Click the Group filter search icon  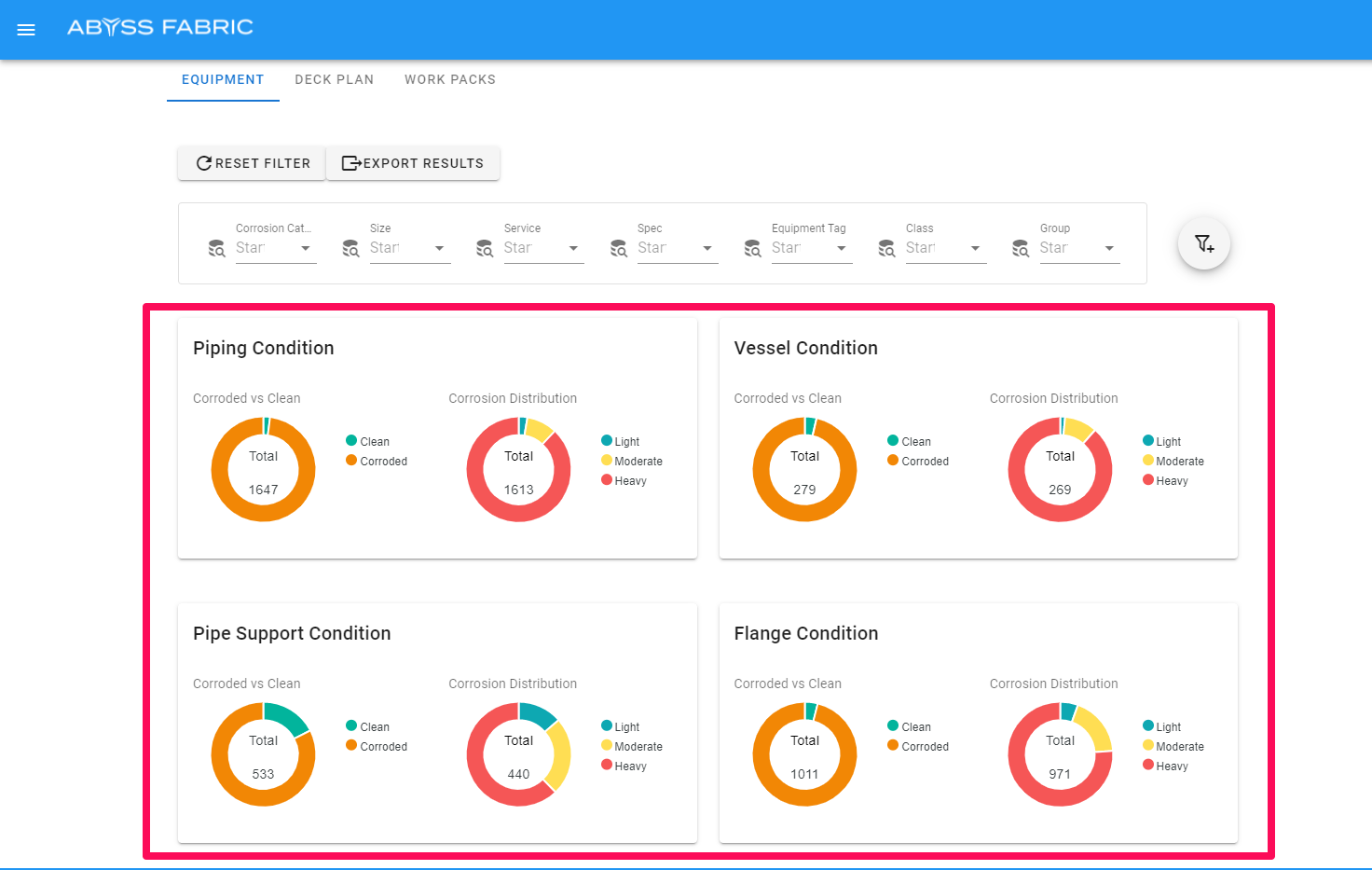click(1021, 249)
